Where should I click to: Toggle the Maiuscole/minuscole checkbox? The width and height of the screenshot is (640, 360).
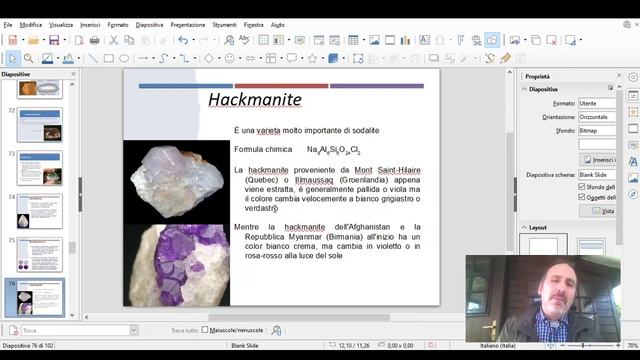click(x=205, y=329)
